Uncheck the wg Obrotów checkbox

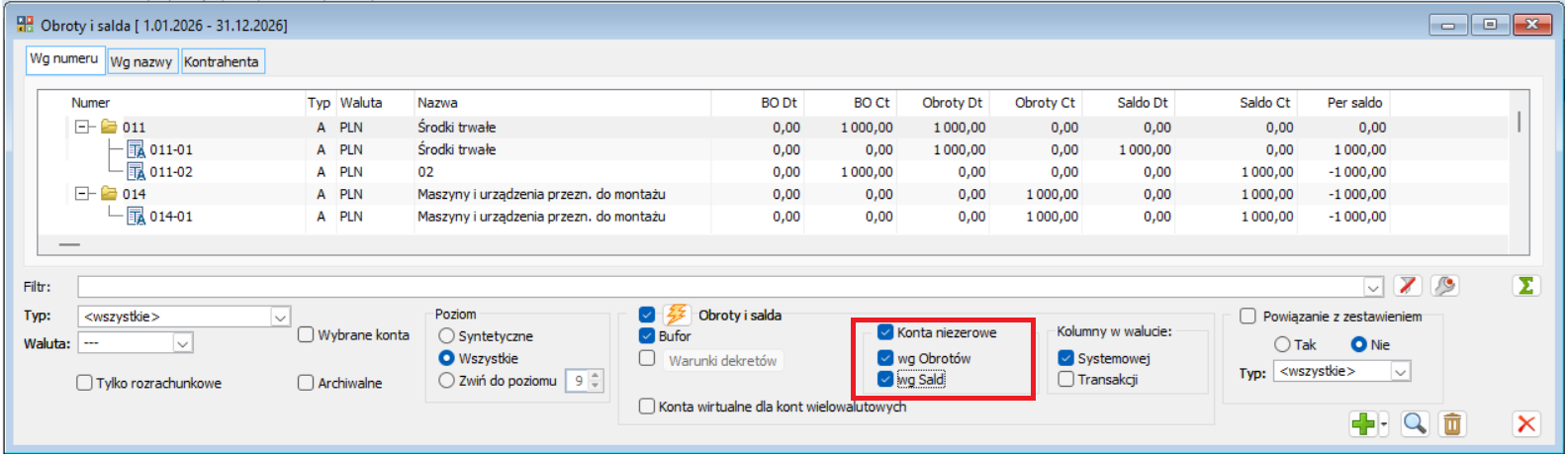(x=885, y=358)
